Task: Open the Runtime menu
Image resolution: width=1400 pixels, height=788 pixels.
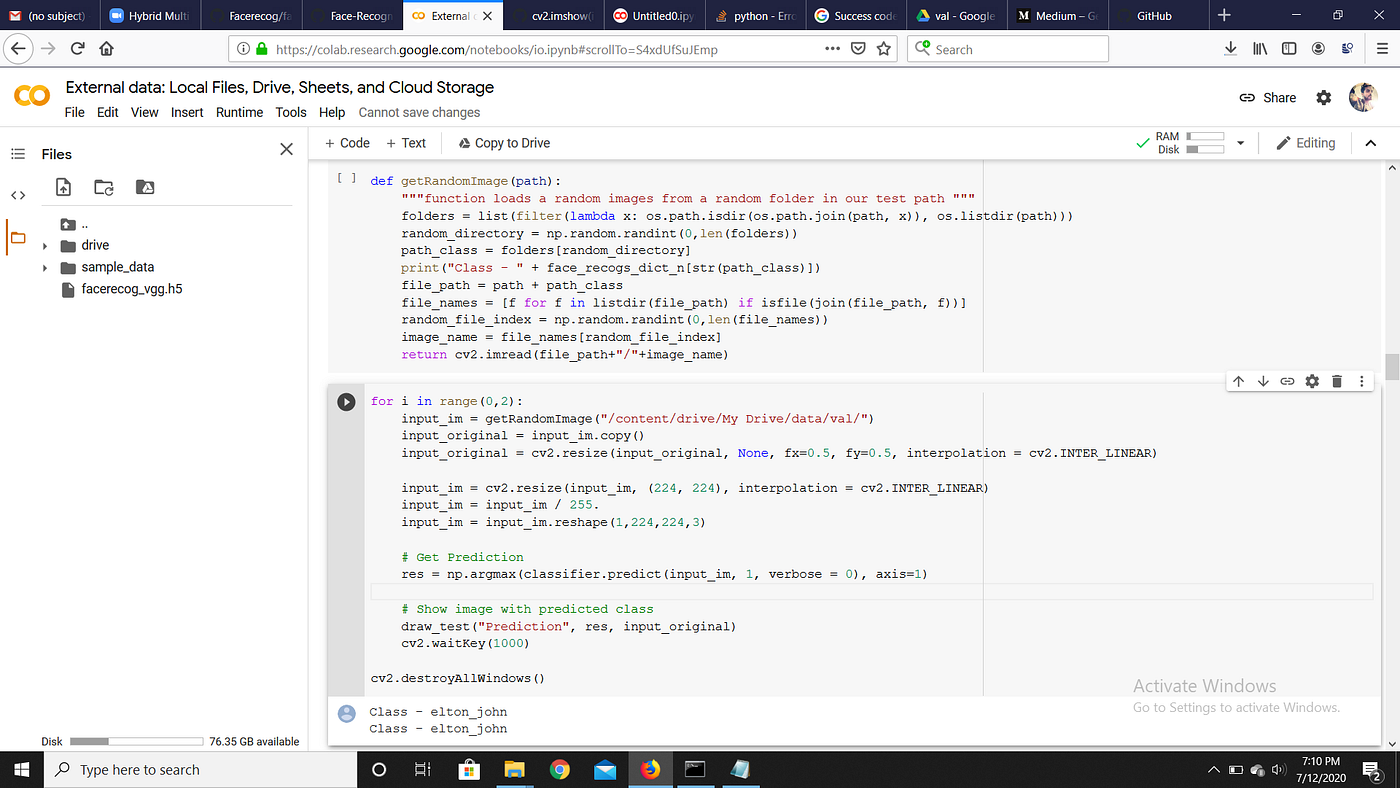Action: 239,112
